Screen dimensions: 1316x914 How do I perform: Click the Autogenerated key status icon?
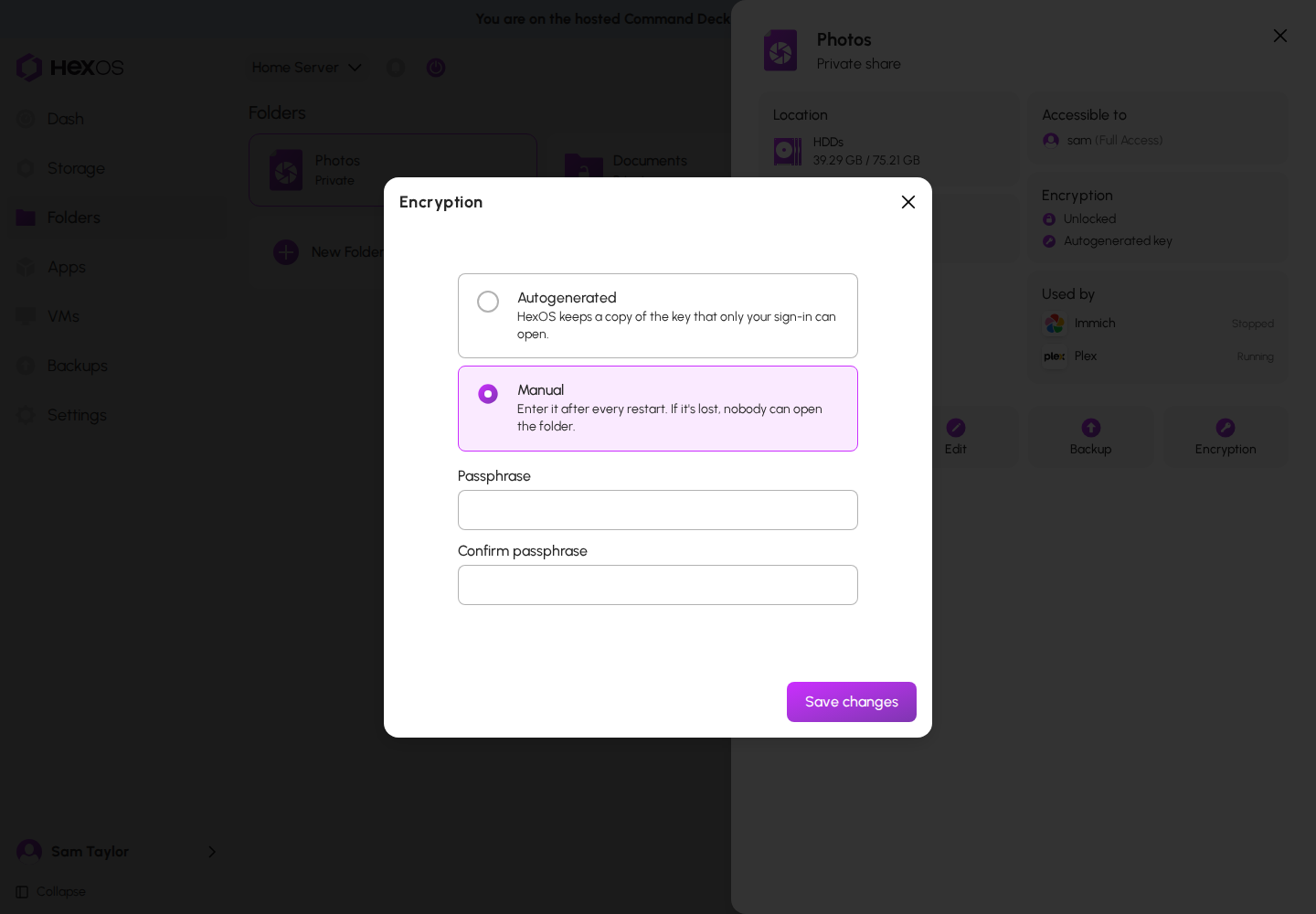(1049, 241)
